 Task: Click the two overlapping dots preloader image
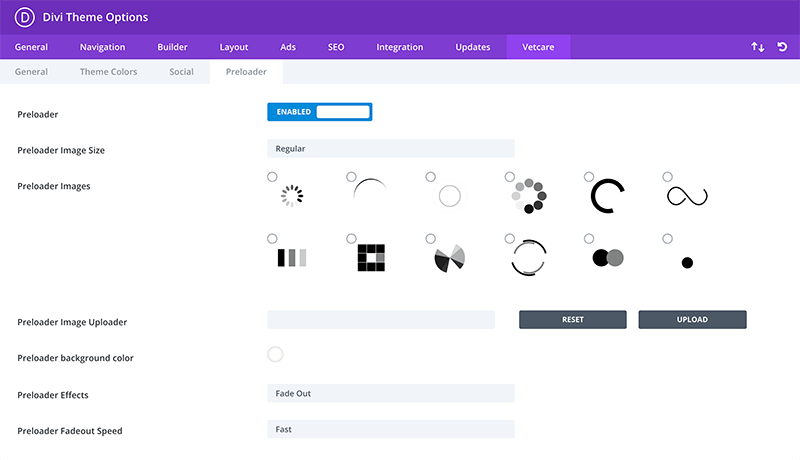[x=608, y=258]
